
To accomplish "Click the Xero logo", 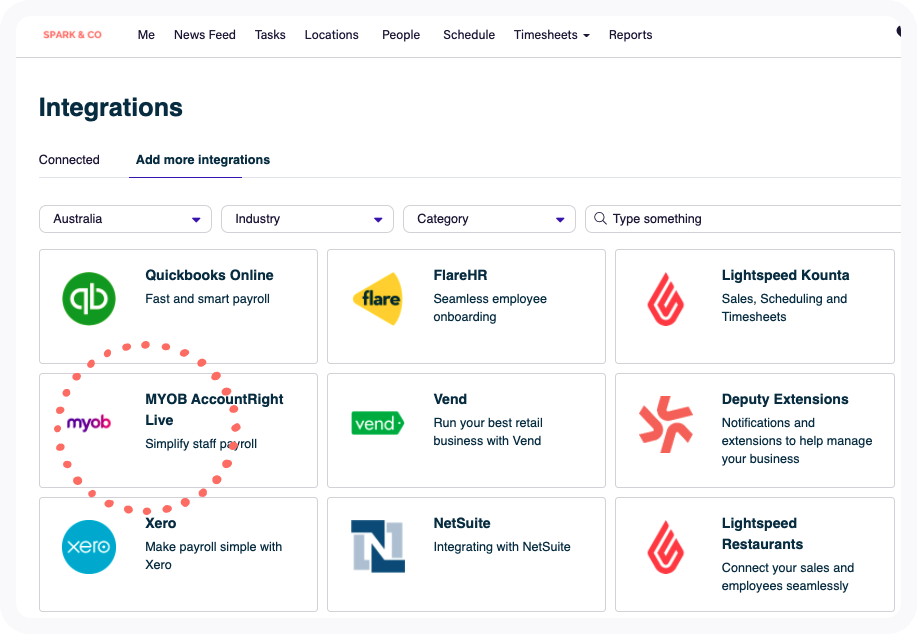I will (89, 546).
